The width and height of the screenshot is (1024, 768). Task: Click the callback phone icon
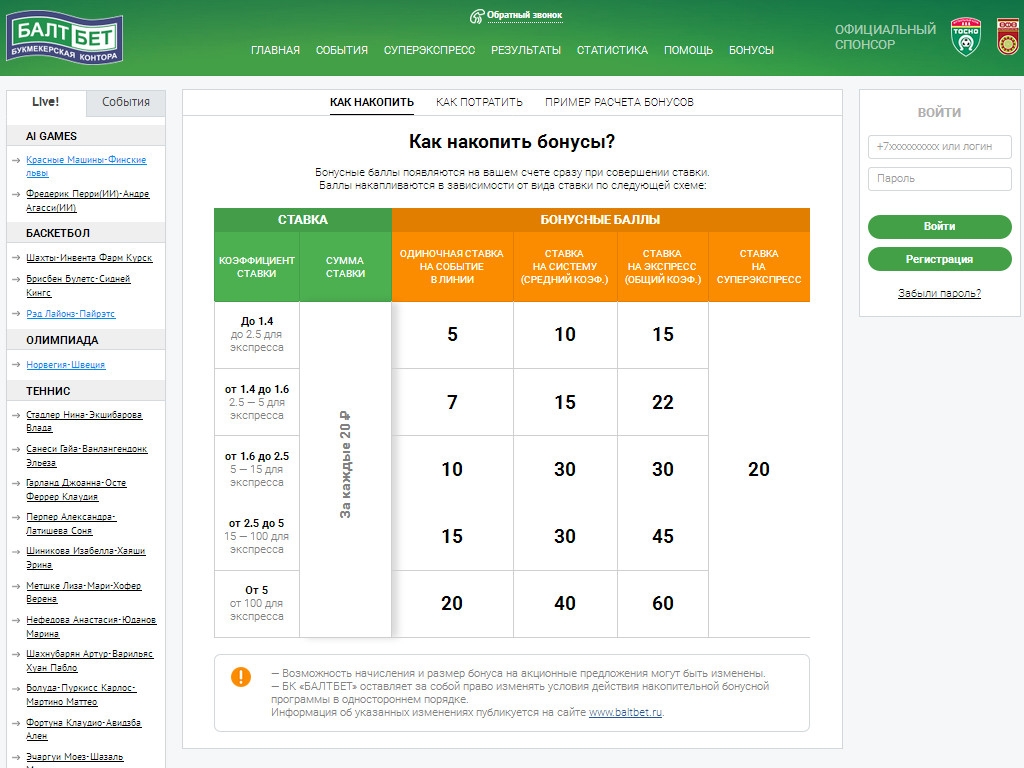point(477,16)
